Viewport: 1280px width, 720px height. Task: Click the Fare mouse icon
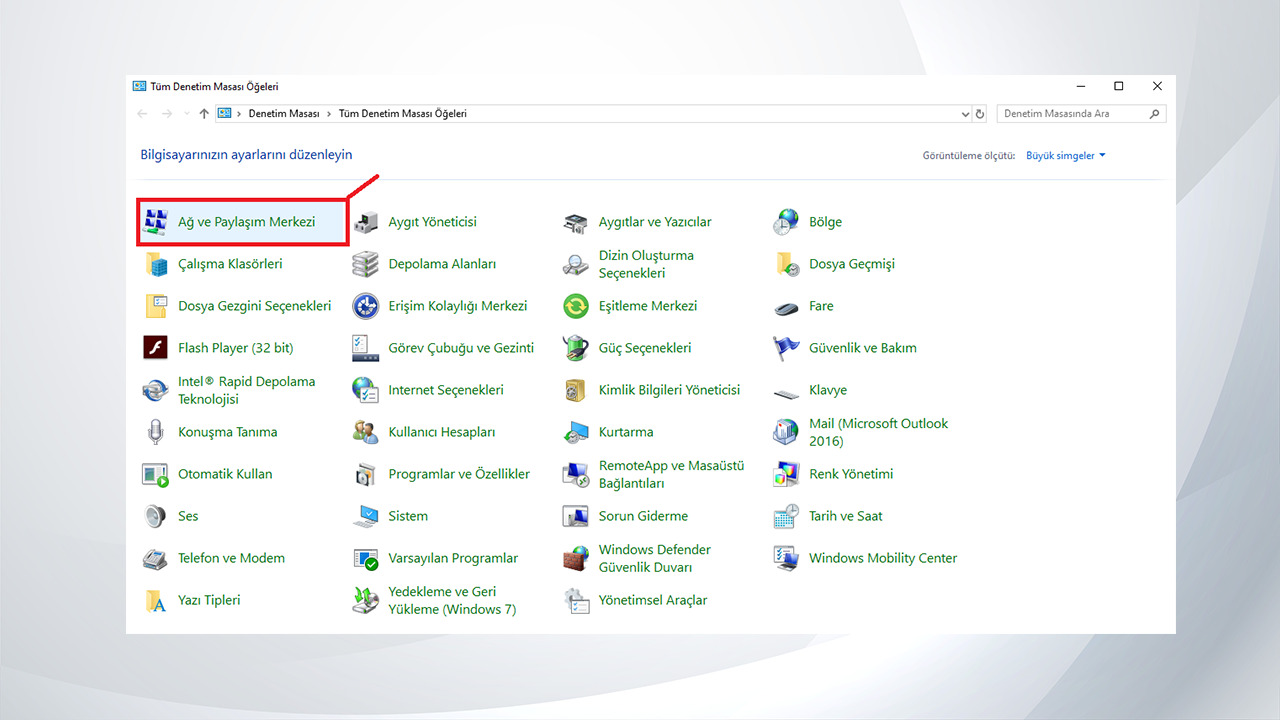(x=786, y=307)
